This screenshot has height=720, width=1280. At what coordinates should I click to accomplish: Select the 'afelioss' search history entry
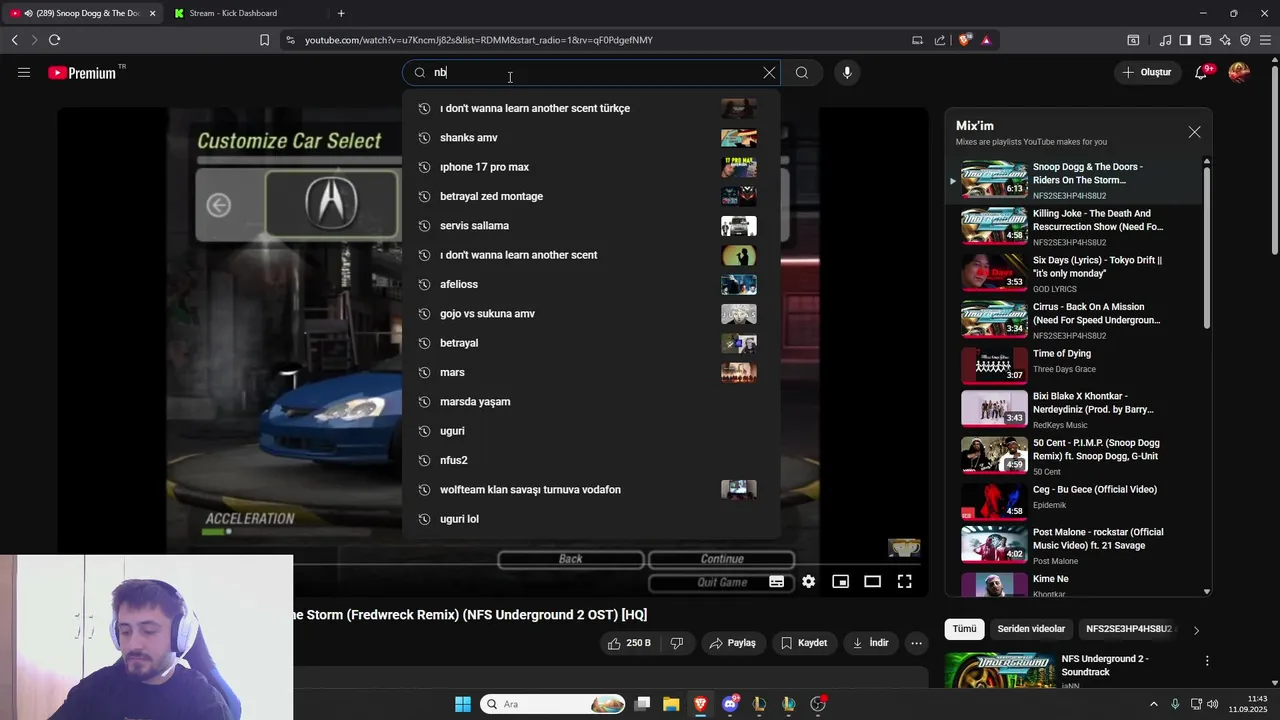[x=591, y=284]
